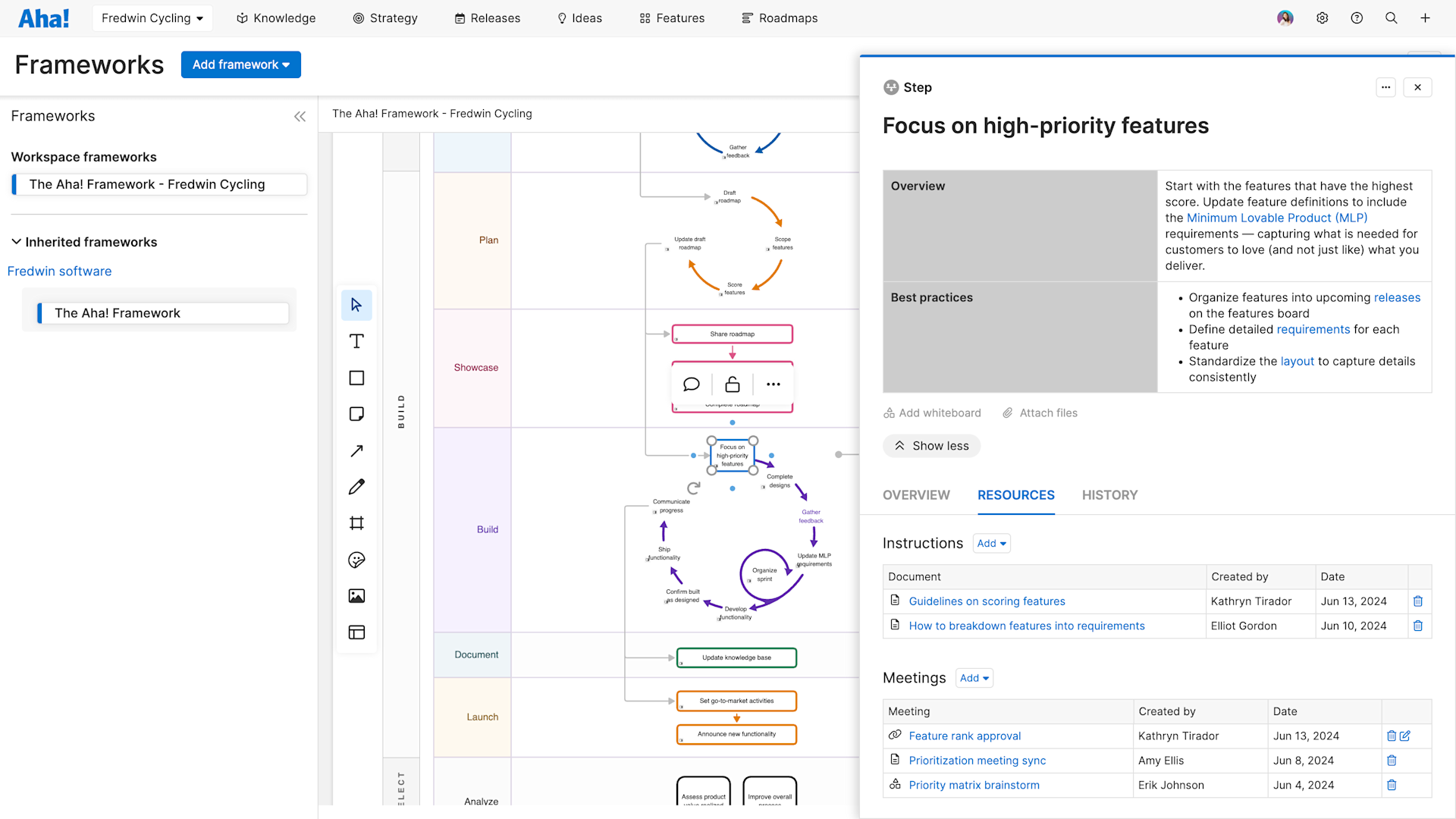Select the Text tool on the whiteboard toolbar

click(x=356, y=341)
